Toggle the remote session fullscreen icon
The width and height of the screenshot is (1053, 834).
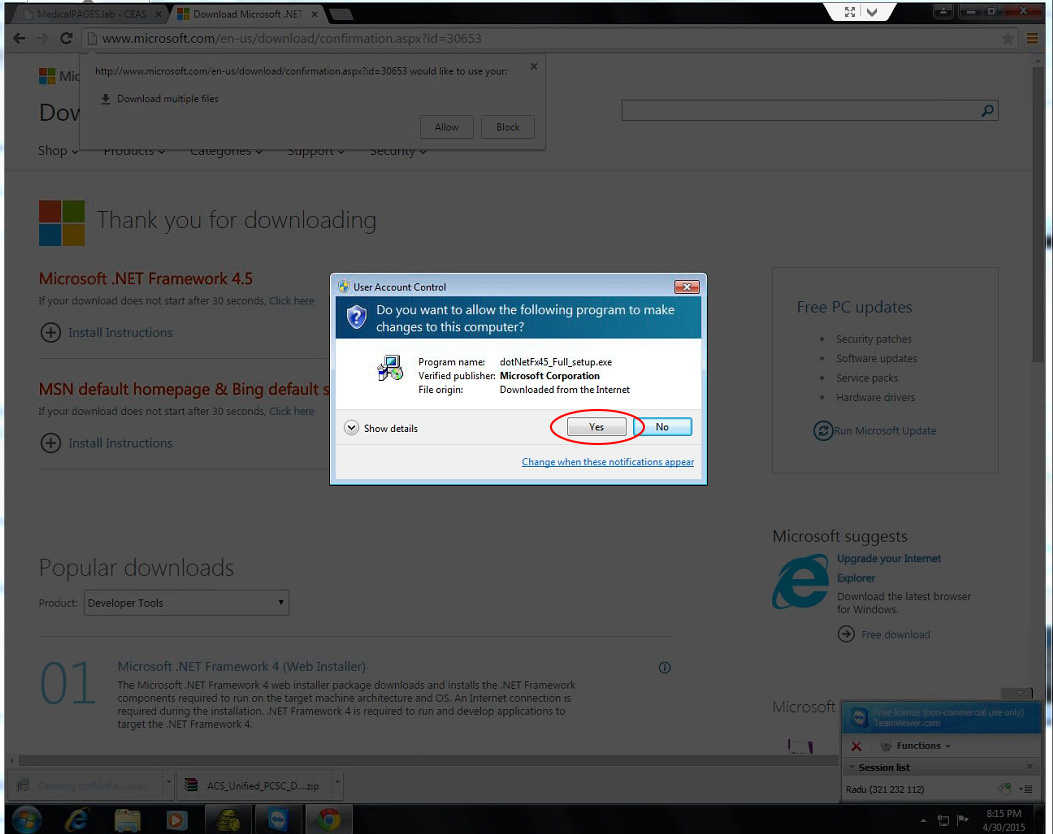[850, 12]
